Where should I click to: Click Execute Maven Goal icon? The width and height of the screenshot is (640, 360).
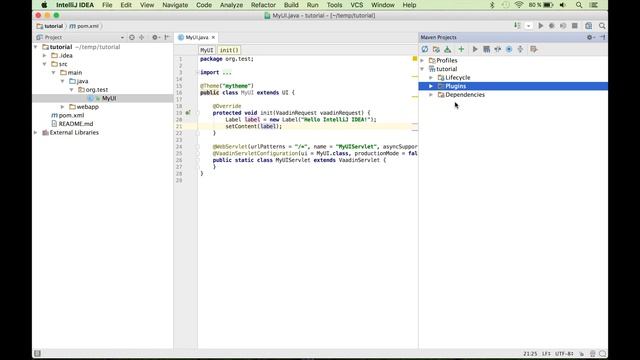point(487,49)
